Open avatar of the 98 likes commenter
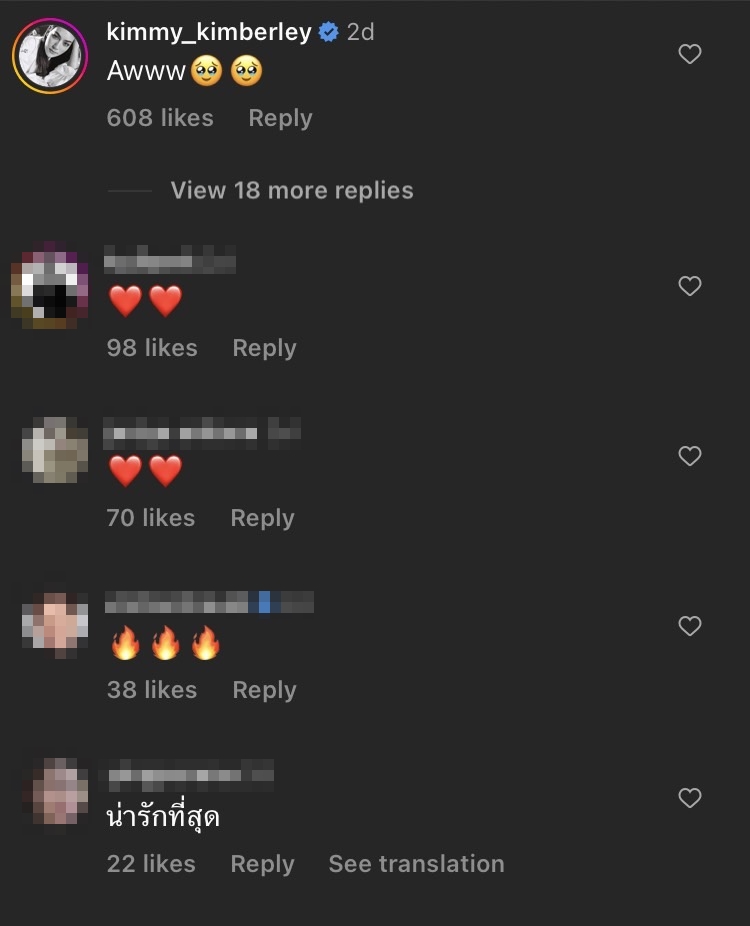This screenshot has width=750, height=926. (x=50, y=285)
